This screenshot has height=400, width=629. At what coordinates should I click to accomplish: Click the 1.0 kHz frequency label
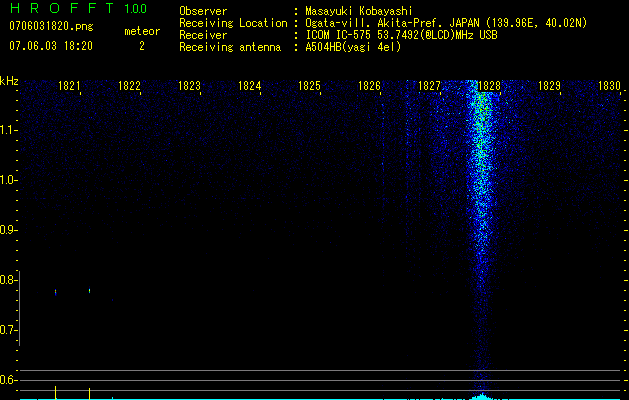(x=8, y=180)
